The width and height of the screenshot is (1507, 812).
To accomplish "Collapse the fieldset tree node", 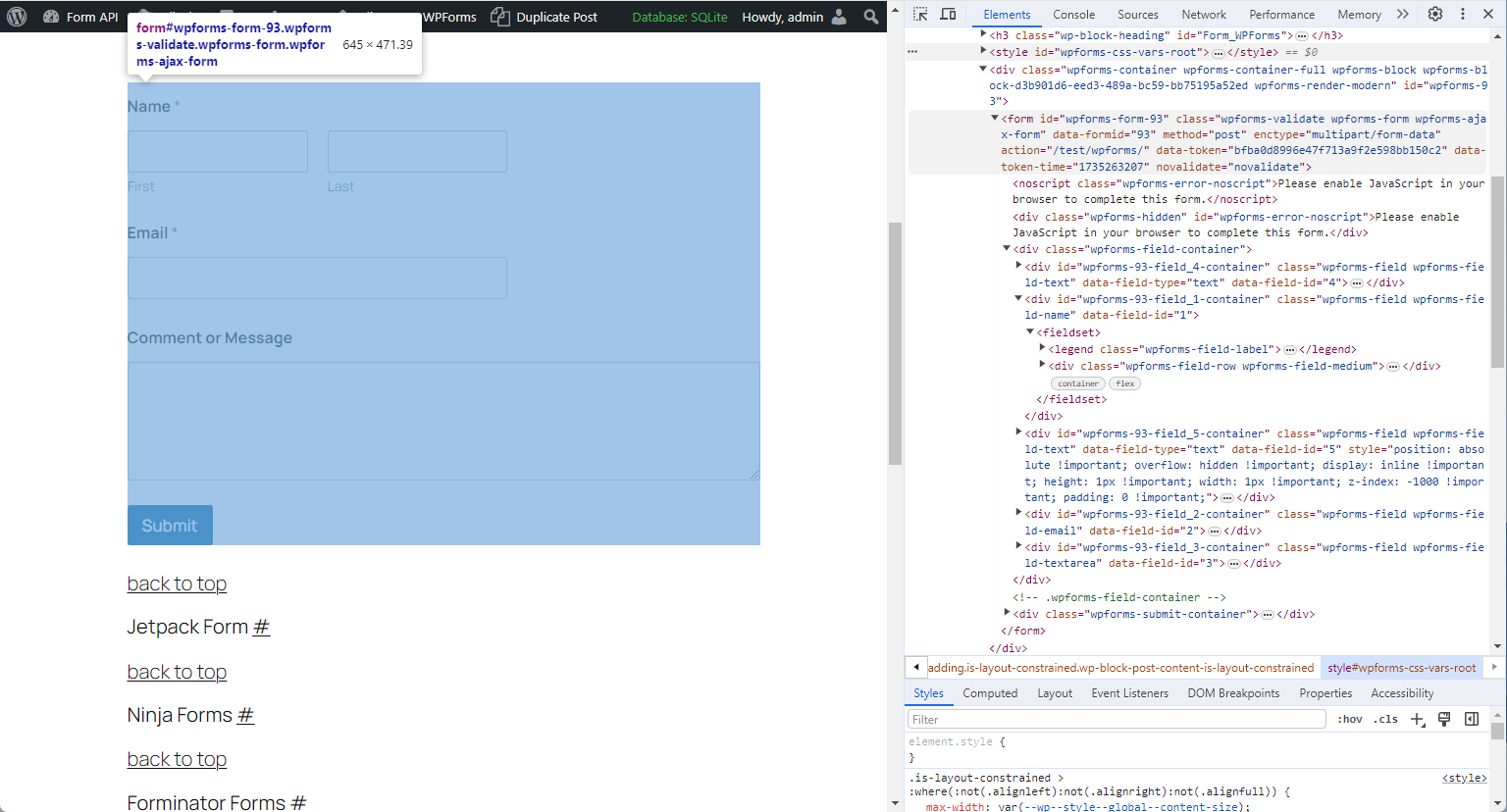I will (1030, 332).
